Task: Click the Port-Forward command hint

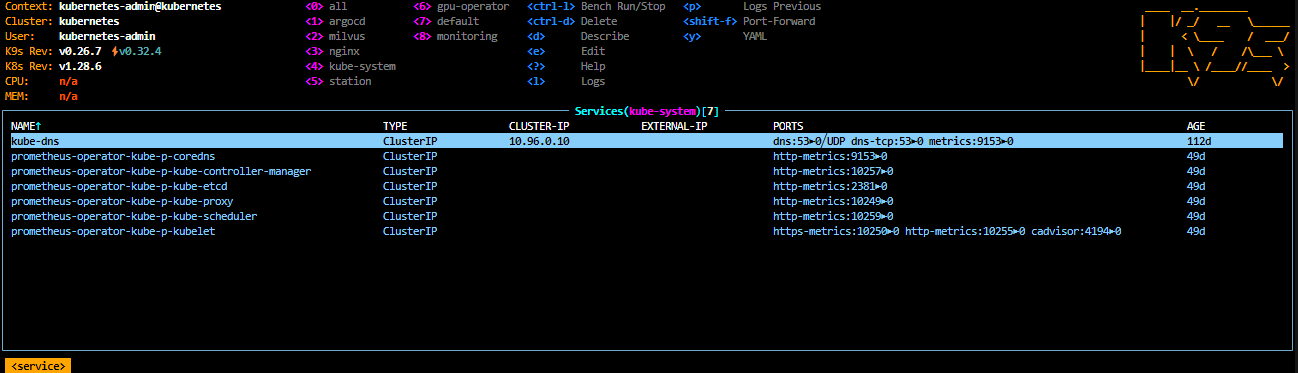Action: click(749, 21)
